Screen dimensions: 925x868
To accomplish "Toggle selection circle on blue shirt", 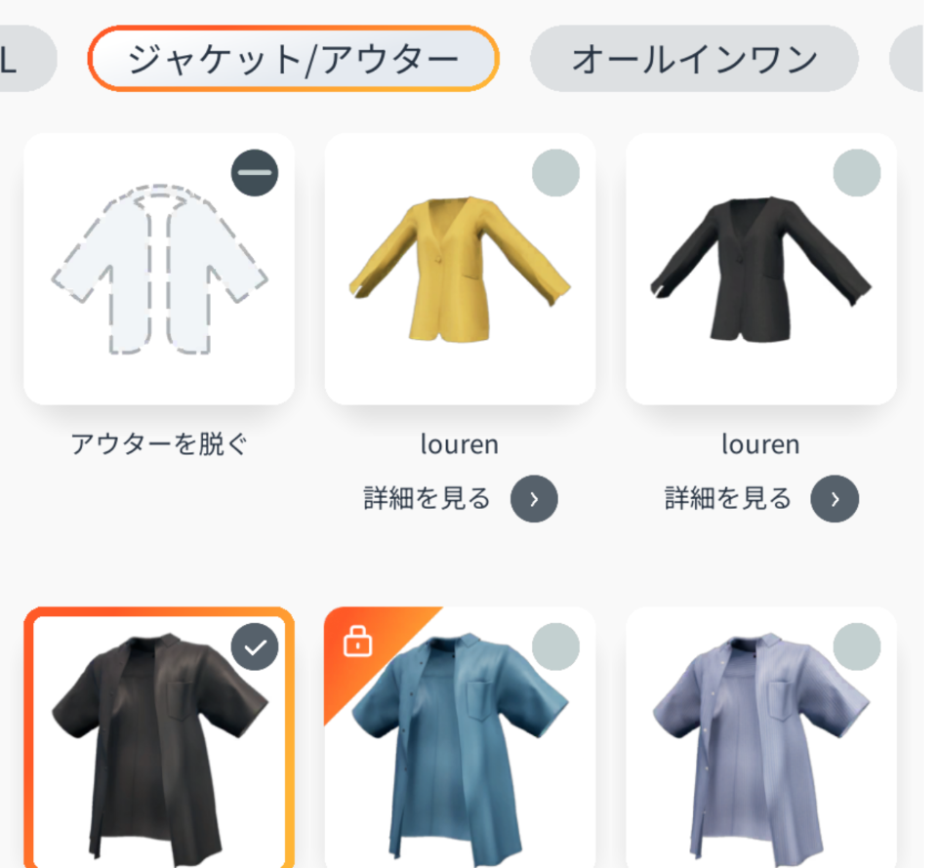I will (556, 647).
